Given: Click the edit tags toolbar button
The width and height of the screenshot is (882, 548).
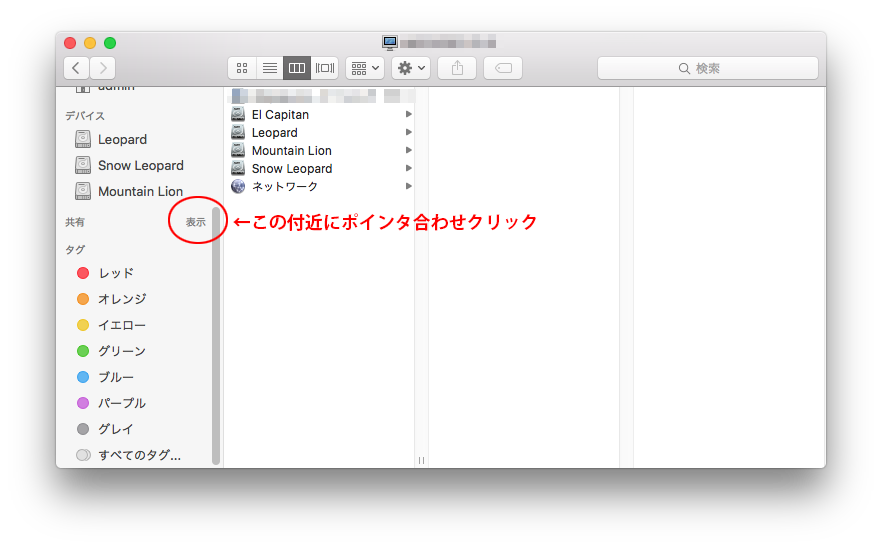Looking at the screenshot, I should coord(503,68).
